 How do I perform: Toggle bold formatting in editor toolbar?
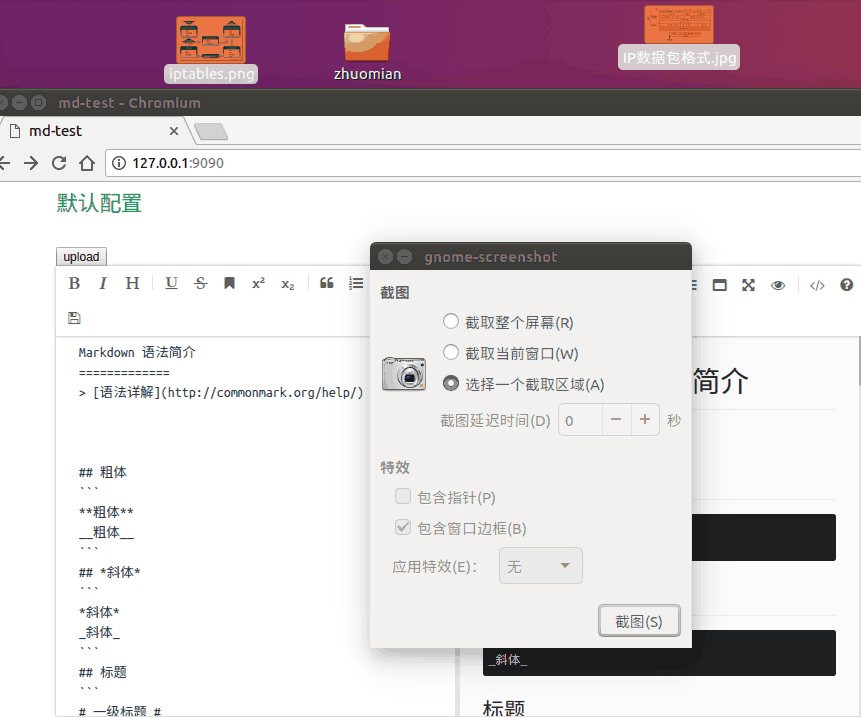coord(74,283)
